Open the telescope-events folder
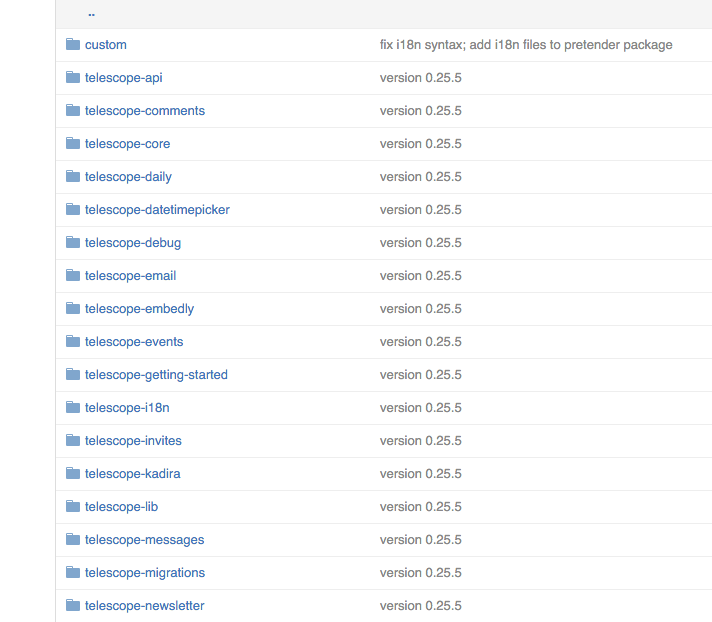Viewport: 712px width, 622px height. (134, 342)
